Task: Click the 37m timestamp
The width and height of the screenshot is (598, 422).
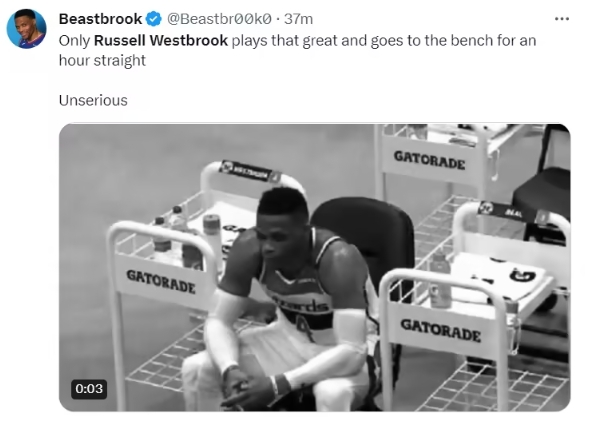Action: pos(299,19)
